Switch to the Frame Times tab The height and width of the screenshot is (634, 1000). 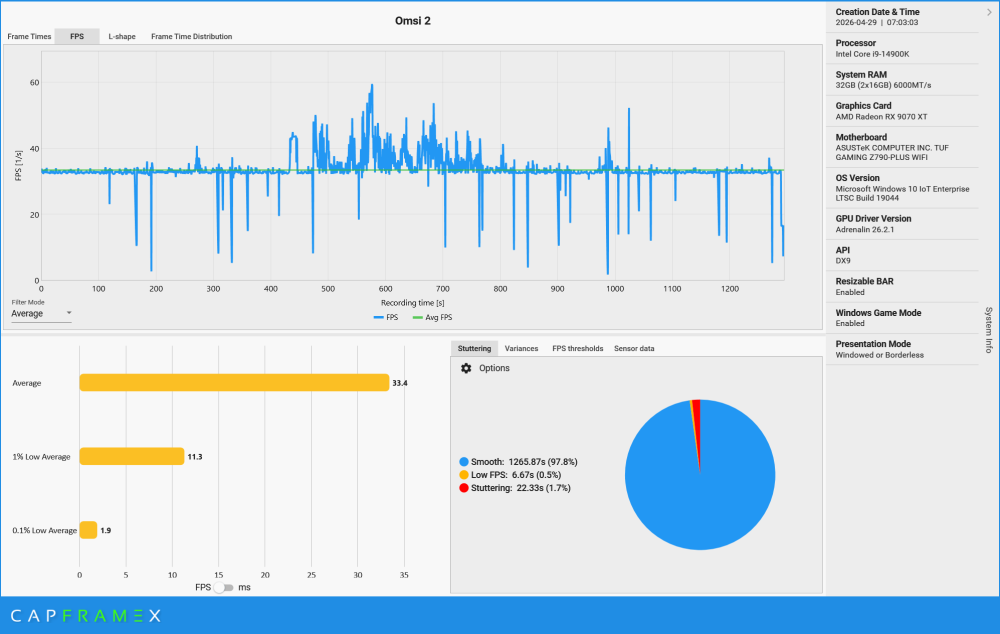[x=29, y=36]
